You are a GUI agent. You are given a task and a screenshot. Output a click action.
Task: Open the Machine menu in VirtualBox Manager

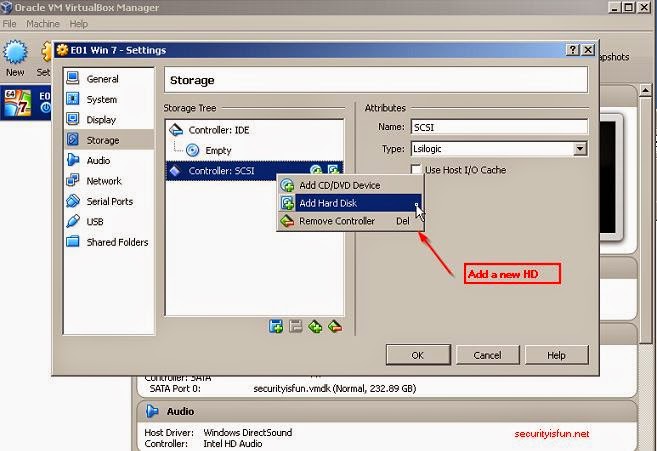point(43,24)
